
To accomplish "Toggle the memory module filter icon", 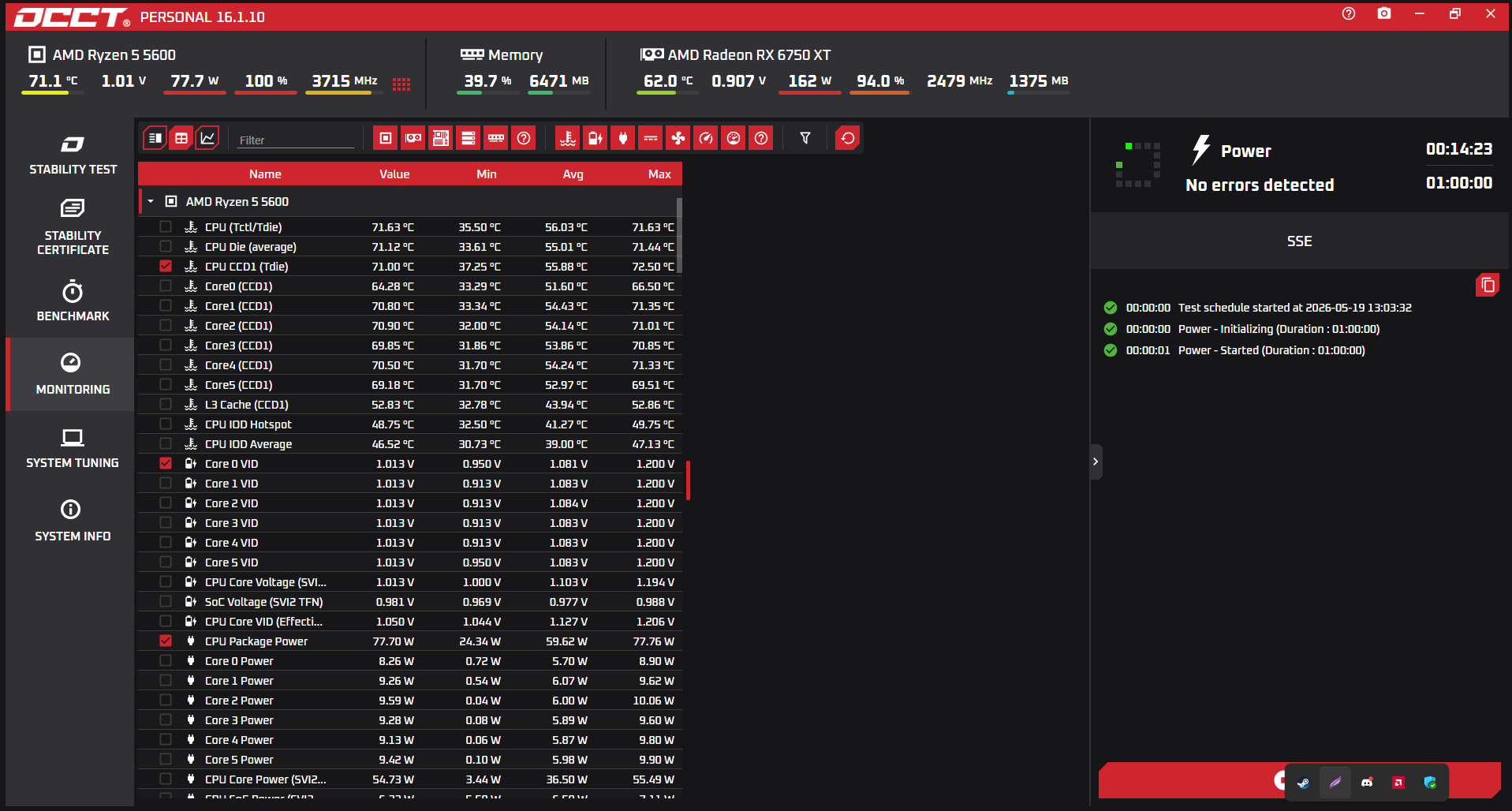I will tap(496, 138).
